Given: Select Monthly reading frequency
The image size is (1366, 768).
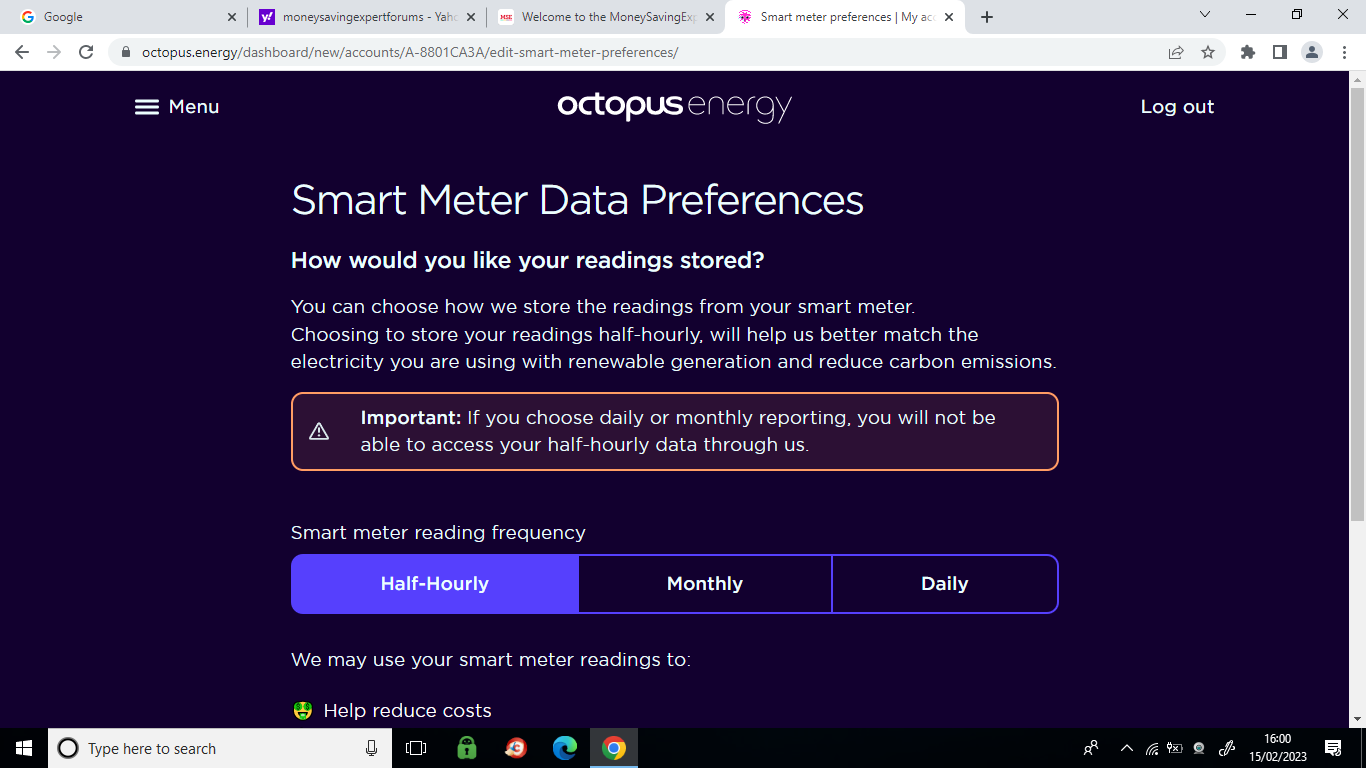Looking at the screenshot, I should click(705, 584).
